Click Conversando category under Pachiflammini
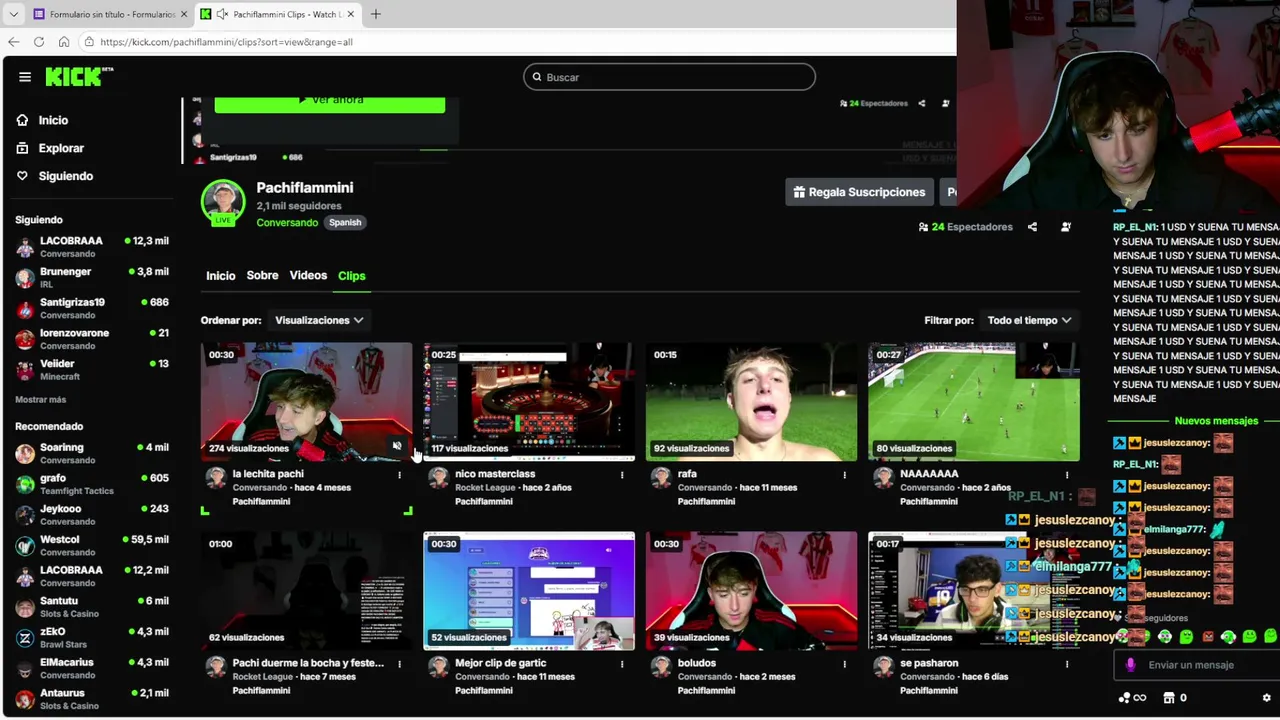The height and width of the screenshot is (720, 1280). [287, 223]
